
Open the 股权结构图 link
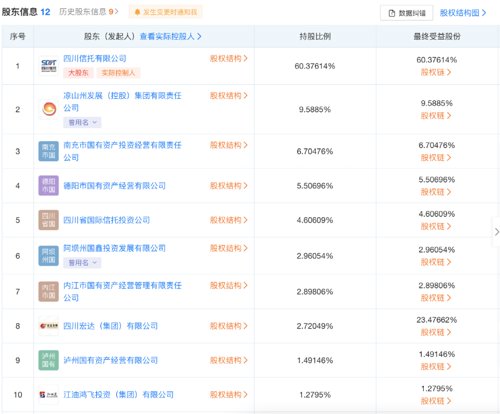click(463, 13)
